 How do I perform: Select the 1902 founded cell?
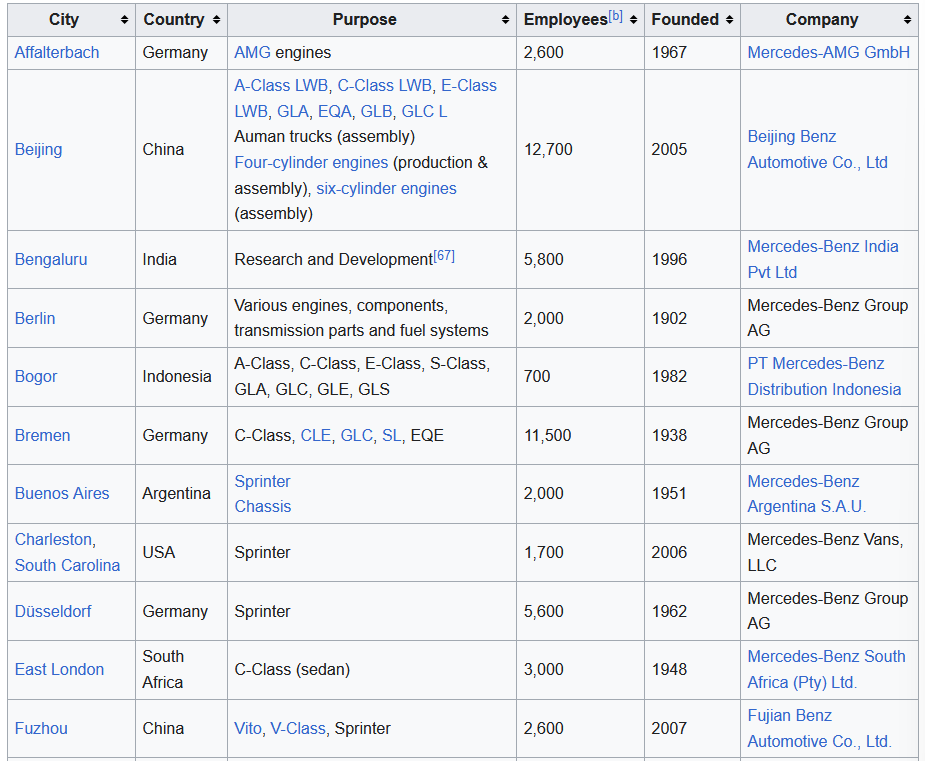(x=693, y=318)
